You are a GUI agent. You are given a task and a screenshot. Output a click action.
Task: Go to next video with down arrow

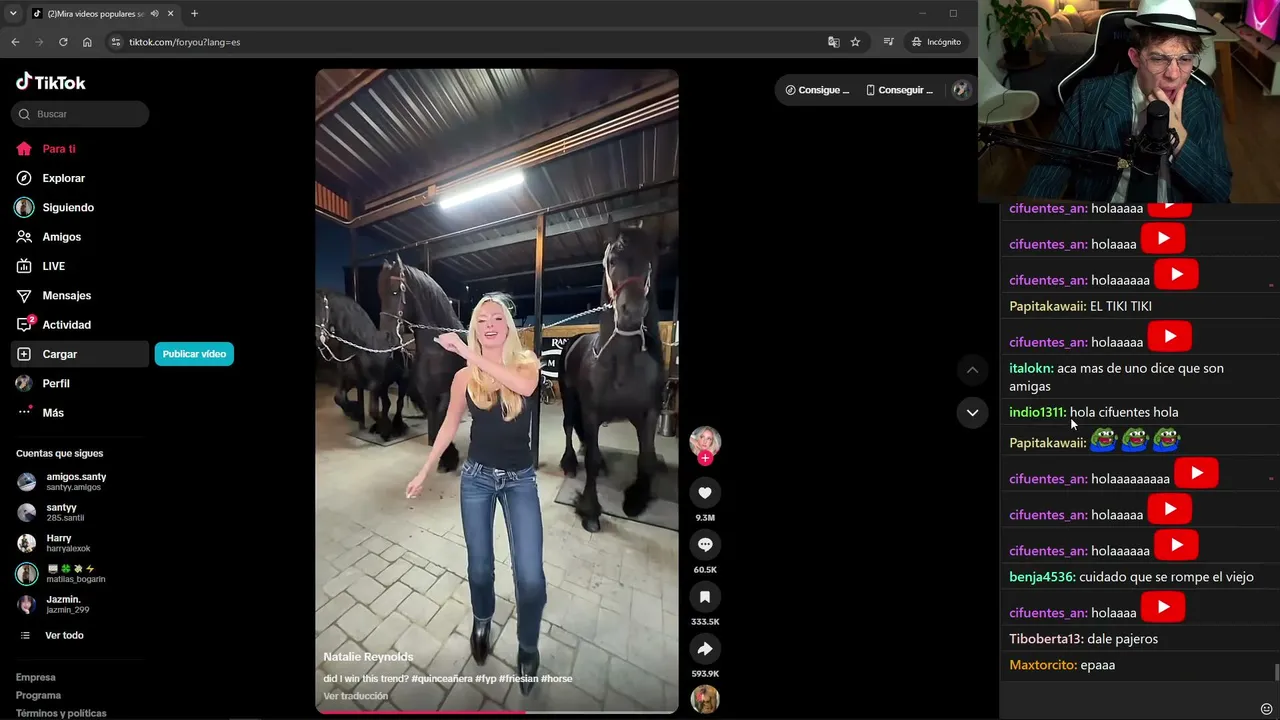[972, 412]
